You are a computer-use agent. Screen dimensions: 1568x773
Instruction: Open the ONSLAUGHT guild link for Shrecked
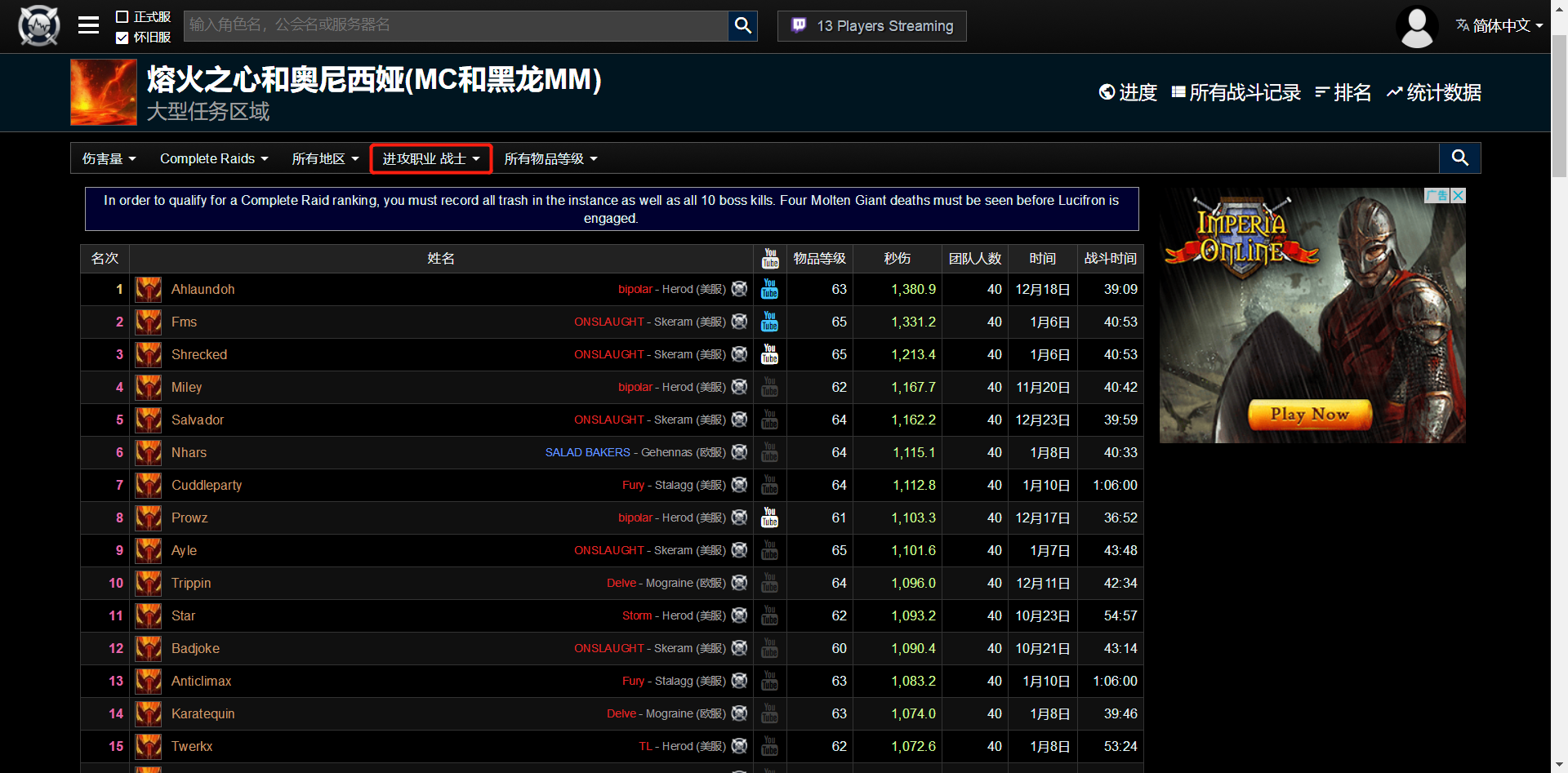[608, 355]
